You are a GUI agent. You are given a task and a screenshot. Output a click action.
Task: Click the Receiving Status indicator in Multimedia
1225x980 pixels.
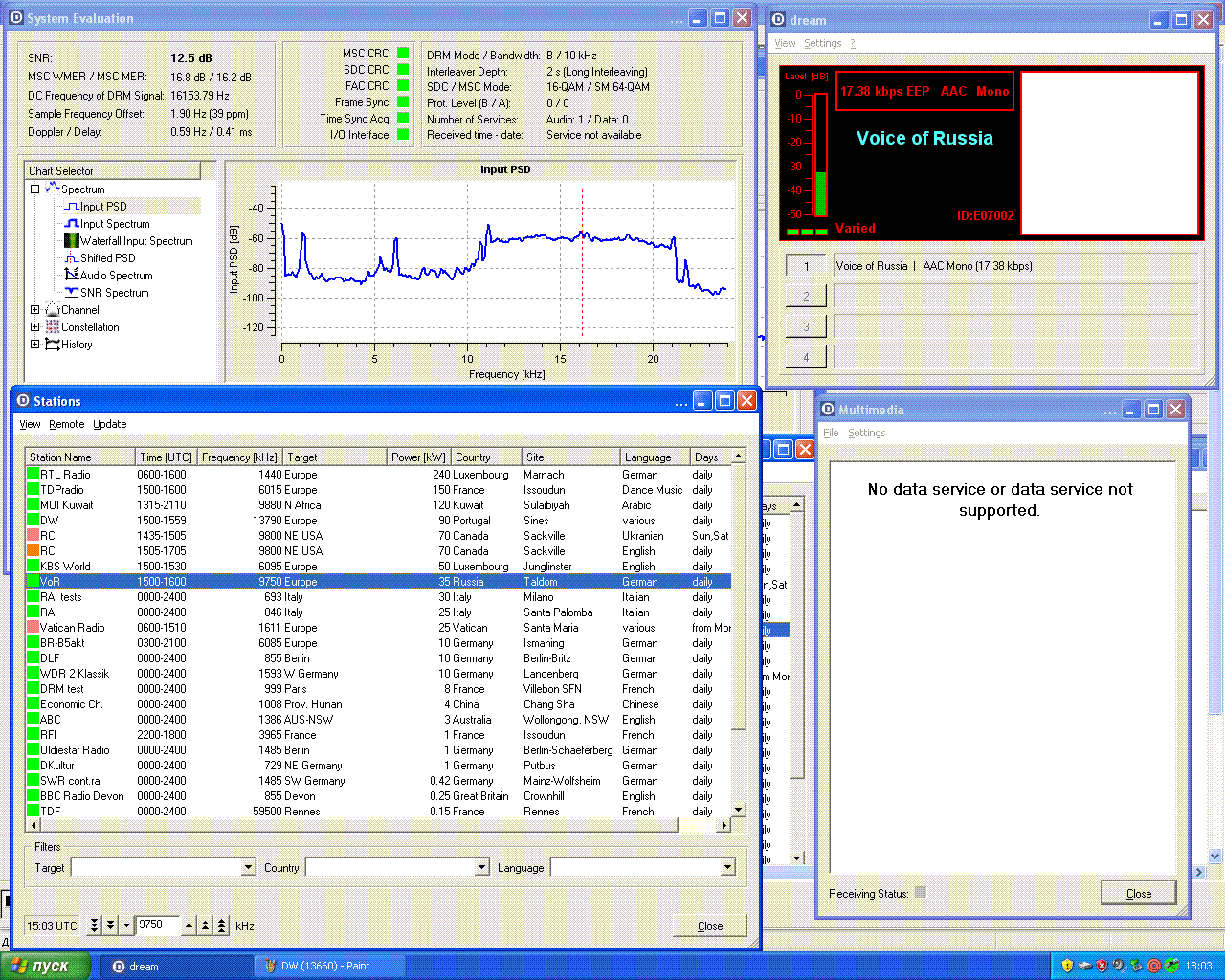[920, 892]
